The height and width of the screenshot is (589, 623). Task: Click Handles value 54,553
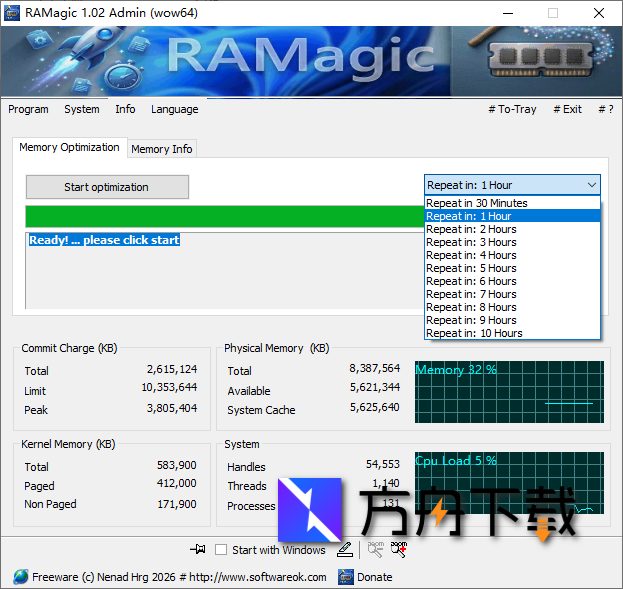tap(383, 464)
